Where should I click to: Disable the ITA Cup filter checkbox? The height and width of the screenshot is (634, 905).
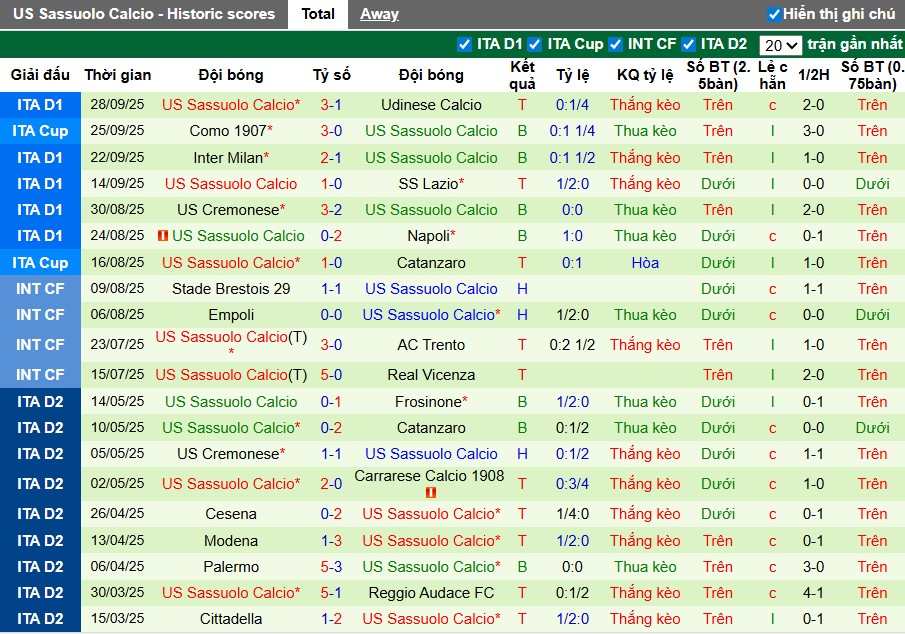[535, 44]
